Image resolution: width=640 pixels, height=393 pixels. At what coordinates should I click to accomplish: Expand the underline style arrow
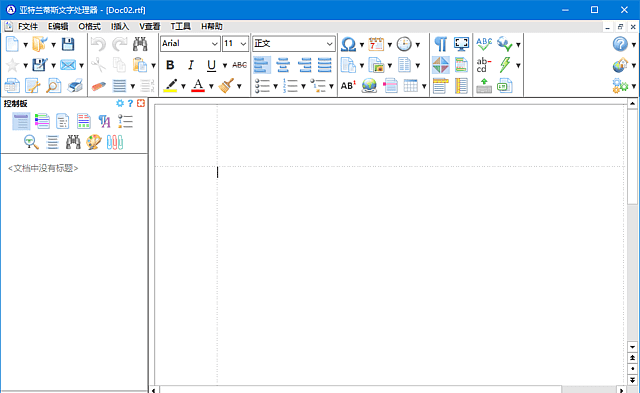(224, 65)
